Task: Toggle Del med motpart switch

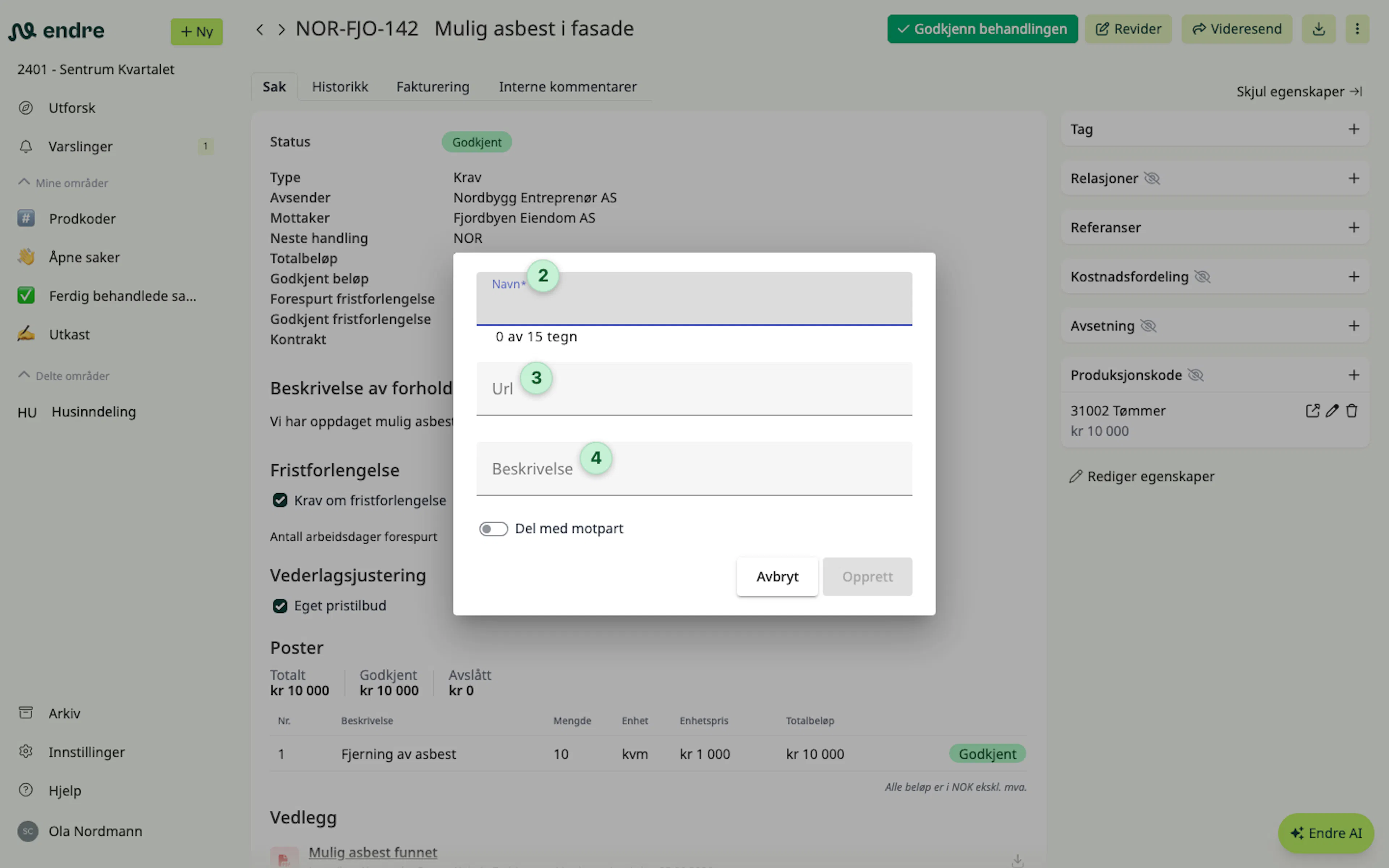Action: (x=494, y=529)
